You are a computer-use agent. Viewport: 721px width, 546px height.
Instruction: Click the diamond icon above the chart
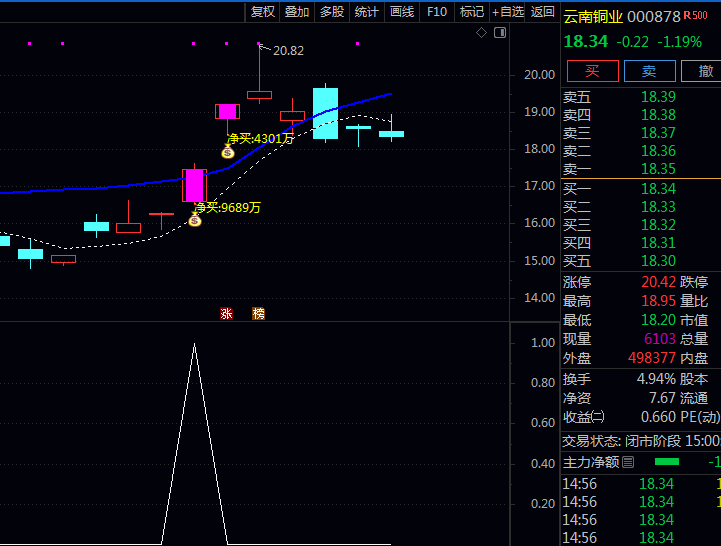481,33
